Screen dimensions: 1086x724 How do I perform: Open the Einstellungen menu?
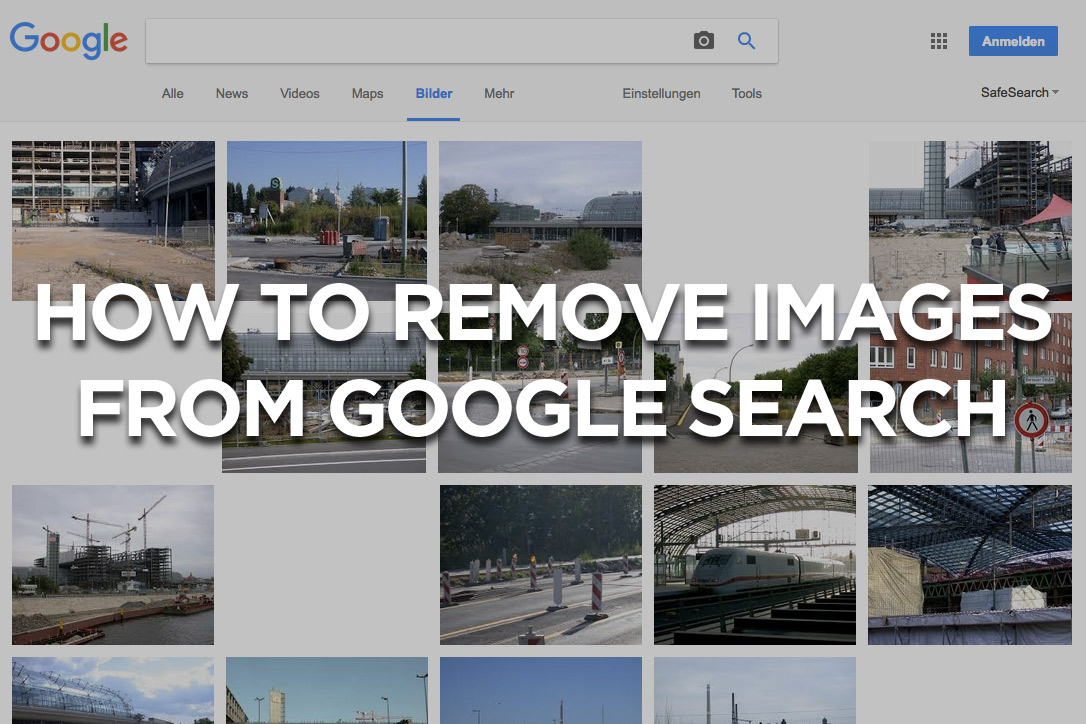click(x=661, y=93)
